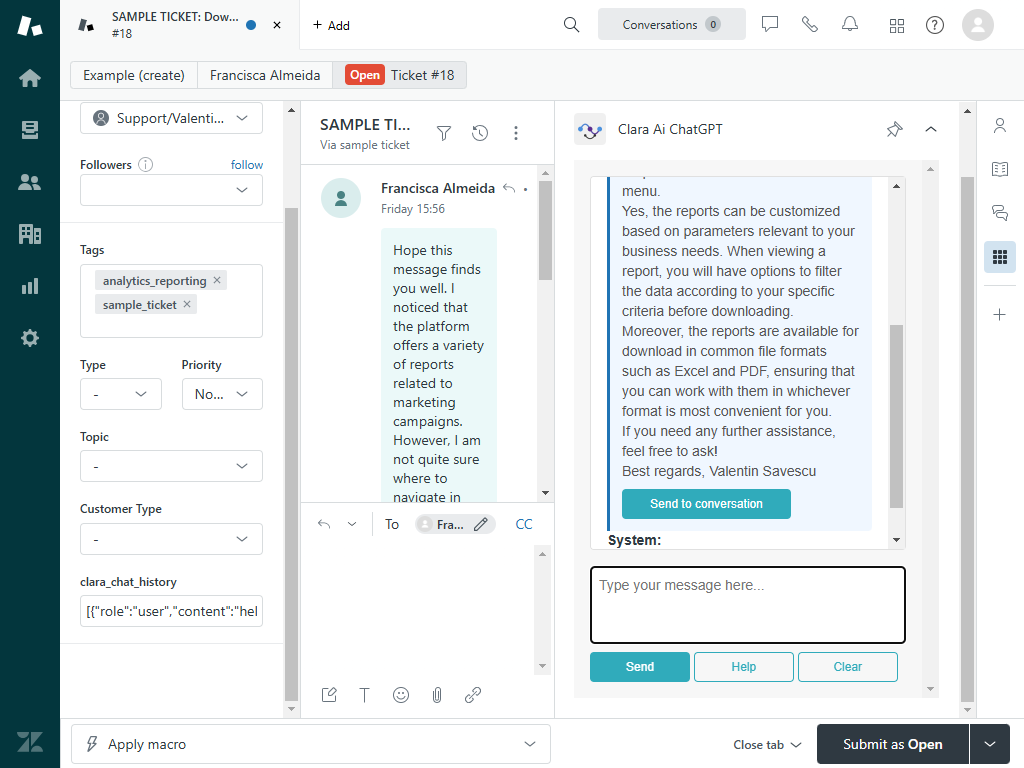Viewport: 1024px width, 768px height.
Task: Remove the analytics_reporting tag
Action: [x=217, y=281]
